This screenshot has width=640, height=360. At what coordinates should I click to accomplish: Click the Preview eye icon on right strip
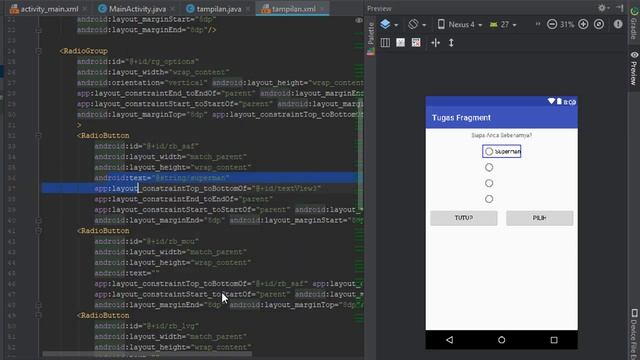tap(634, 55)
